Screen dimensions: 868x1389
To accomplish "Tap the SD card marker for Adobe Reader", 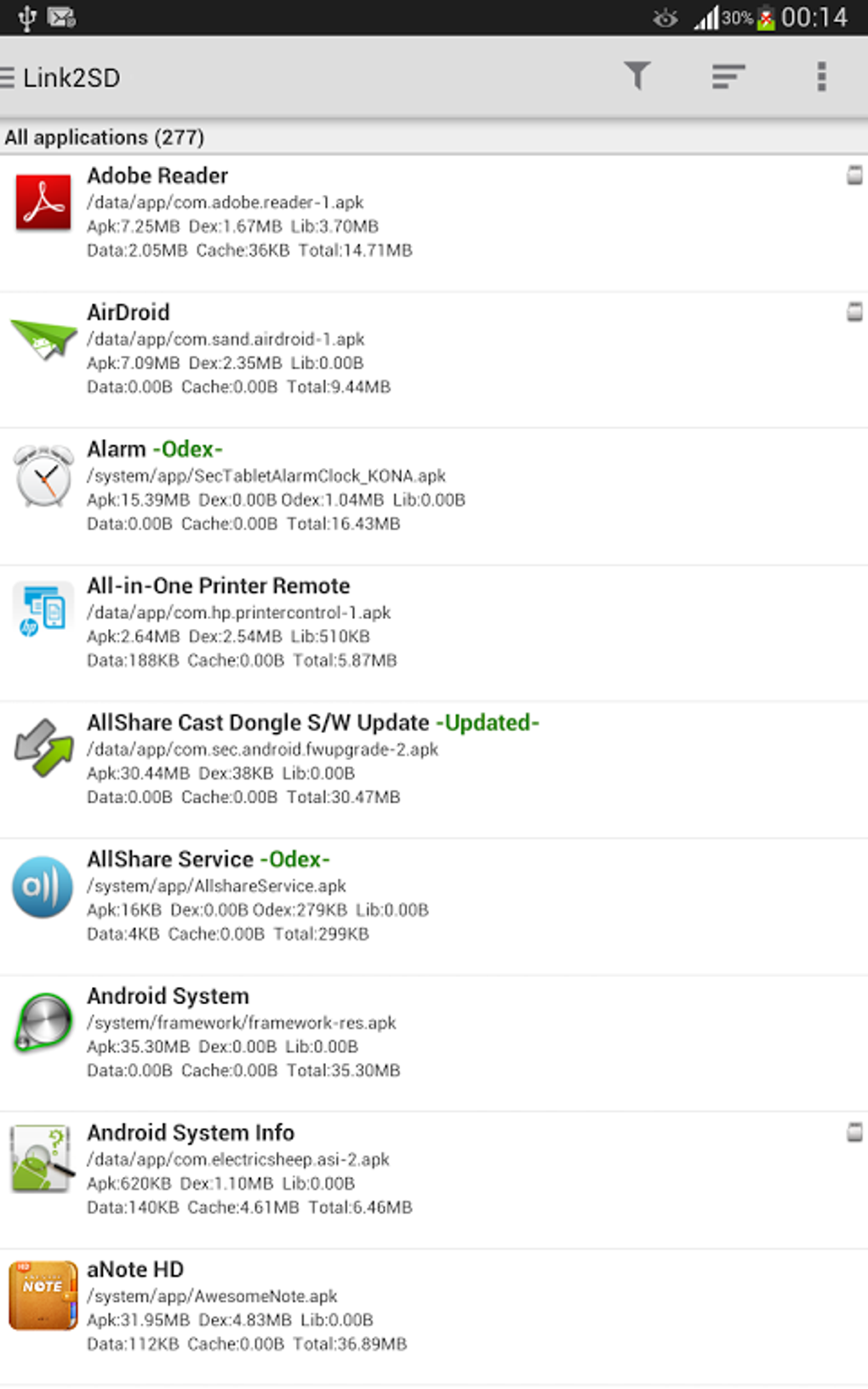I will click(854, 175).
